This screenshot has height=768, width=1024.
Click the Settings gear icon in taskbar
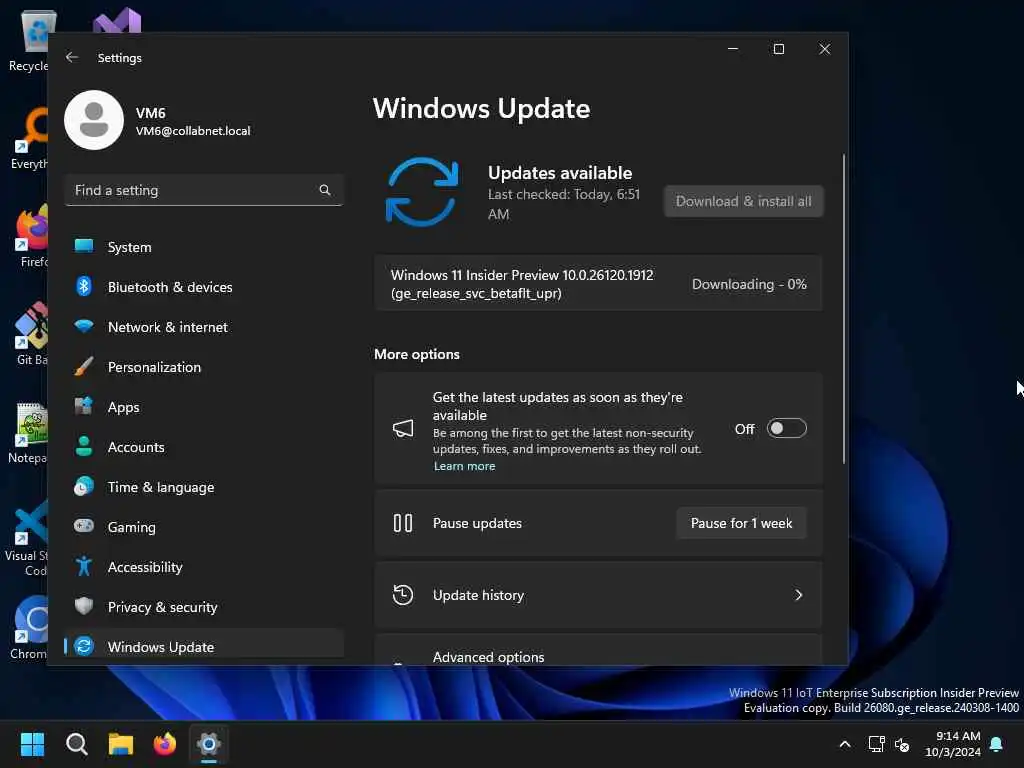coord(209,744)
